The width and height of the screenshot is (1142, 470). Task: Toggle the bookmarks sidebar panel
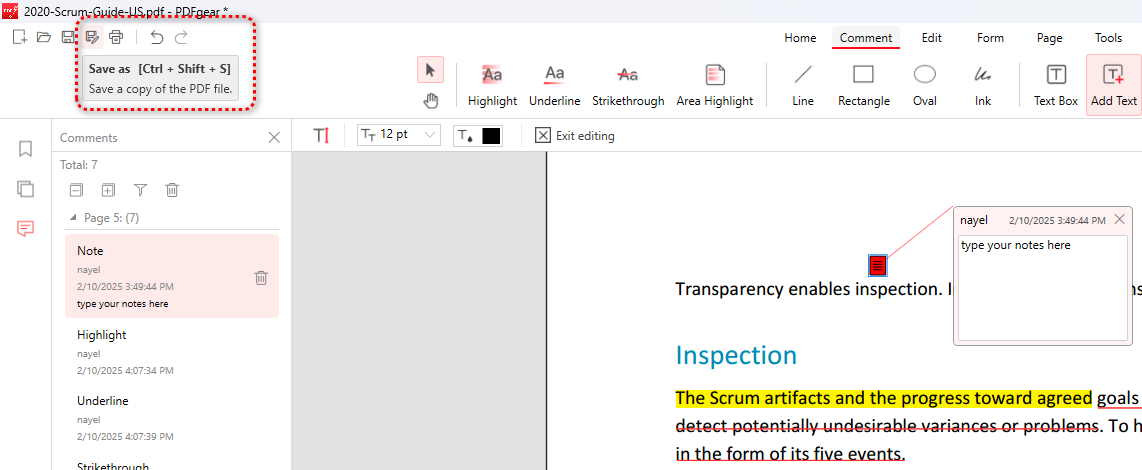tap(26, 149)
